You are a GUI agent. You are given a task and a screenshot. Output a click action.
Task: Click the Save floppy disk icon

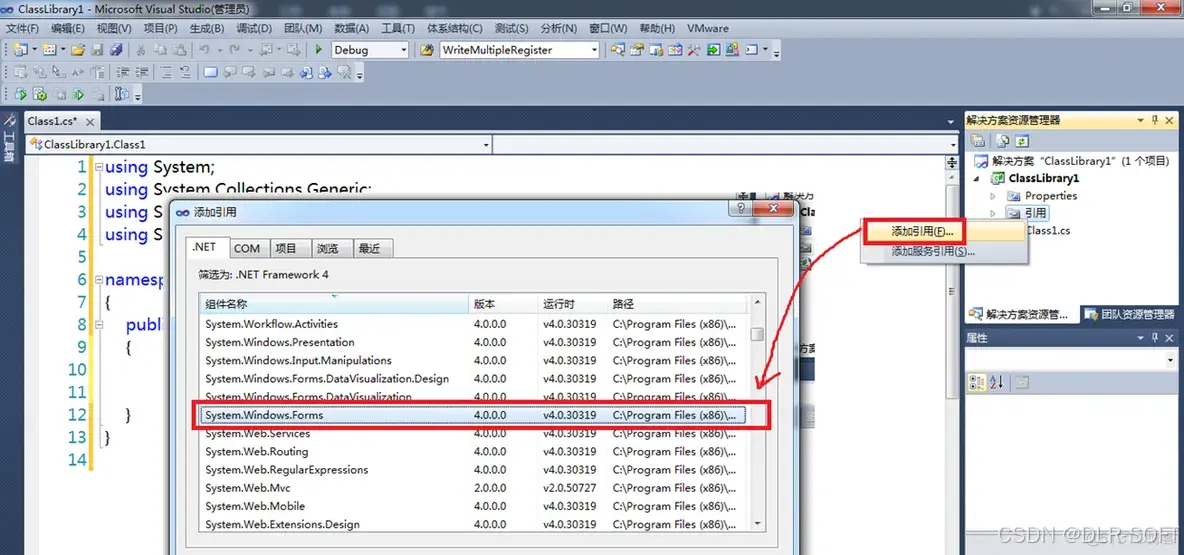(97, 50)
